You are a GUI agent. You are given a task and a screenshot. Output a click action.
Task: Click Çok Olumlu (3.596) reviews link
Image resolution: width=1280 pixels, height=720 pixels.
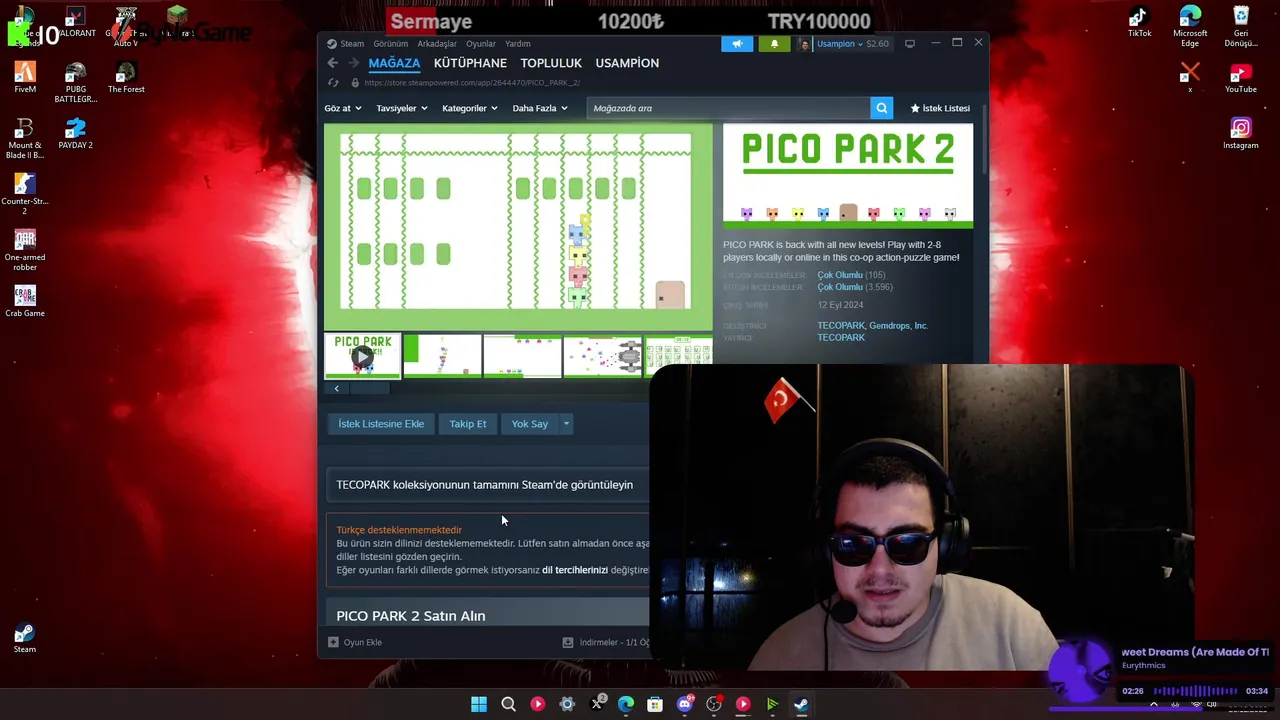pyautogui.click(x=855, y=287)
